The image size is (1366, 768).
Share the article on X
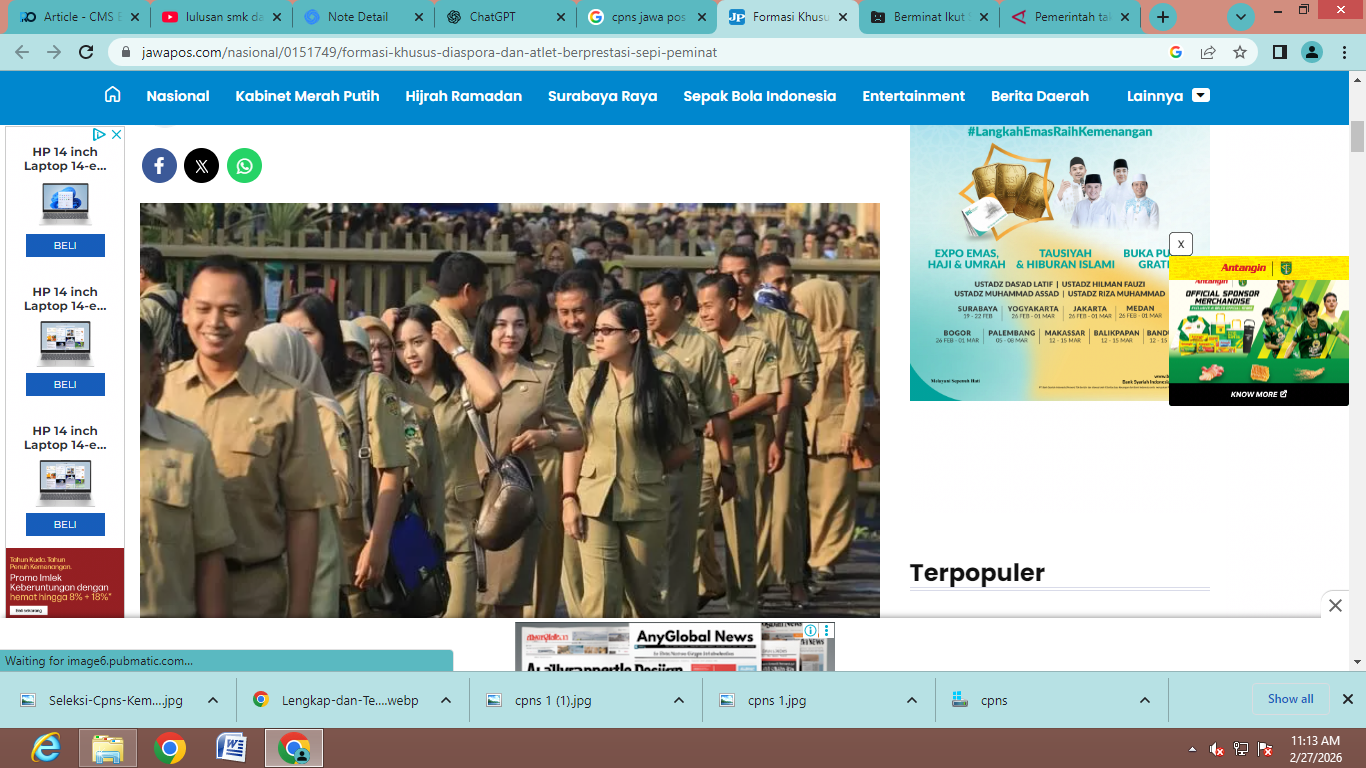pos(202,165)
